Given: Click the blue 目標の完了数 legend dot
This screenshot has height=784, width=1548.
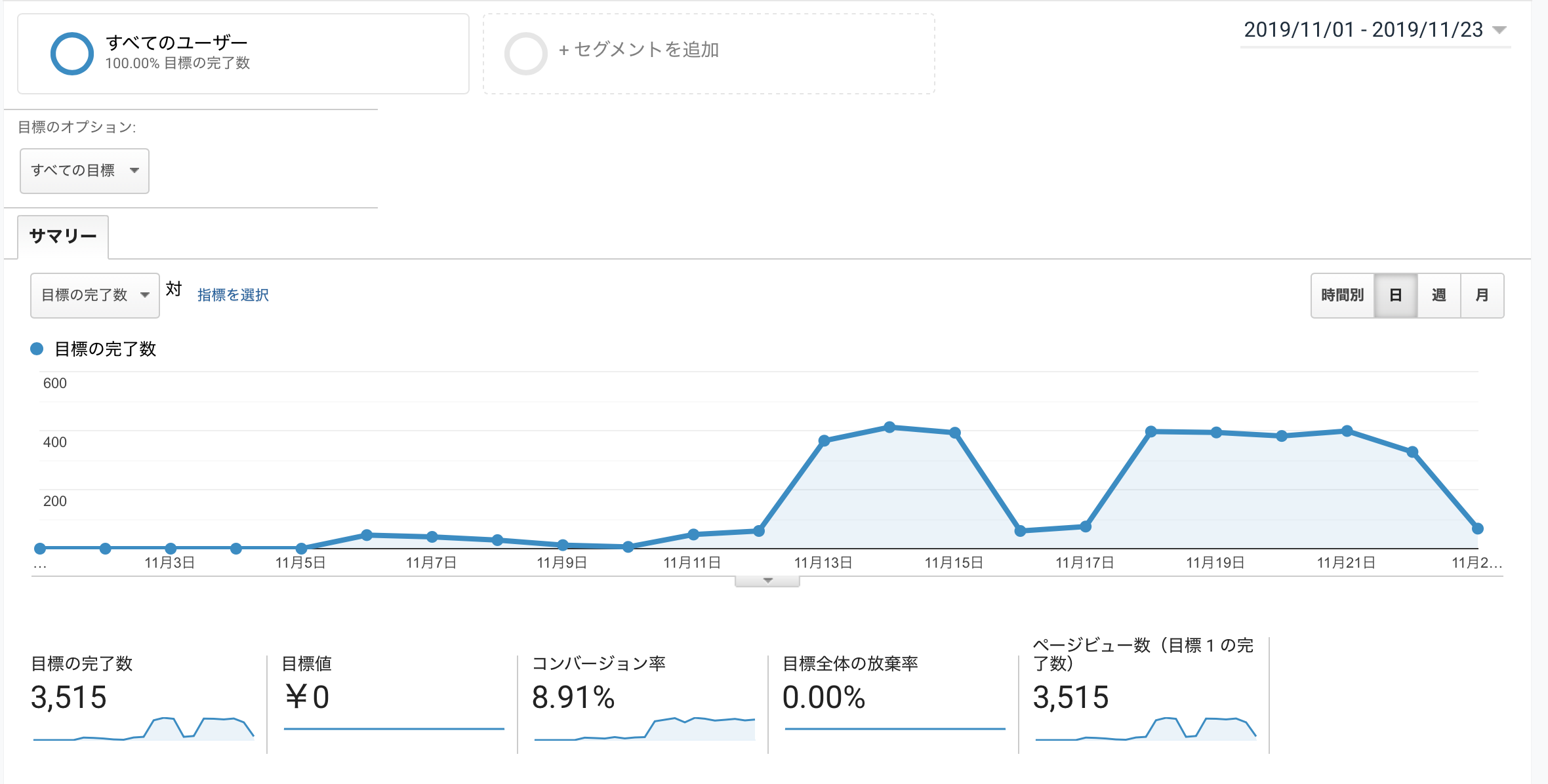Looking at the screenshot, I should click(37, 349).
